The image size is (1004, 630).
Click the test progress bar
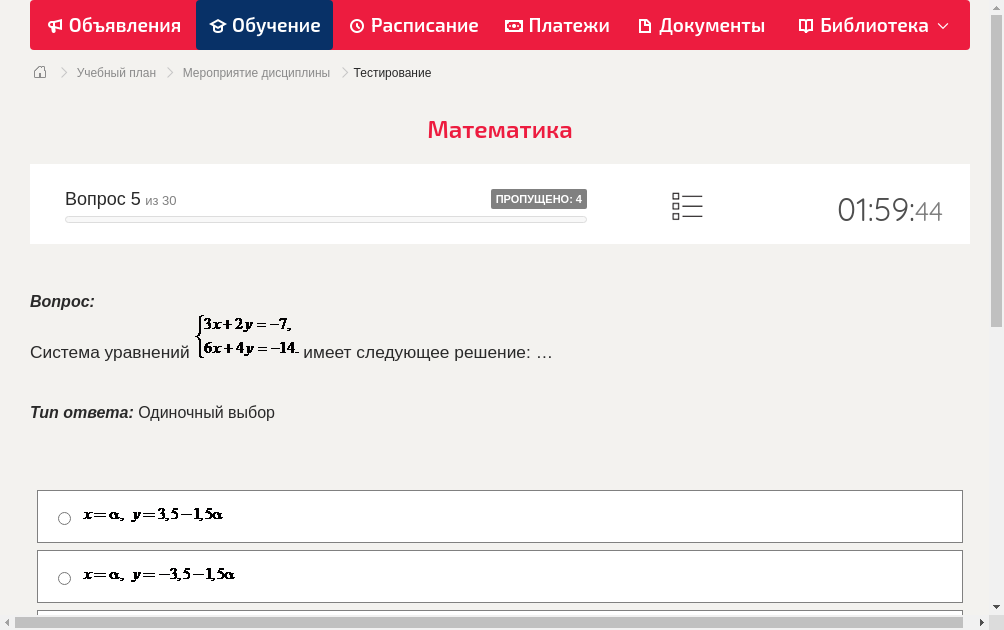[x=325, y=219]
